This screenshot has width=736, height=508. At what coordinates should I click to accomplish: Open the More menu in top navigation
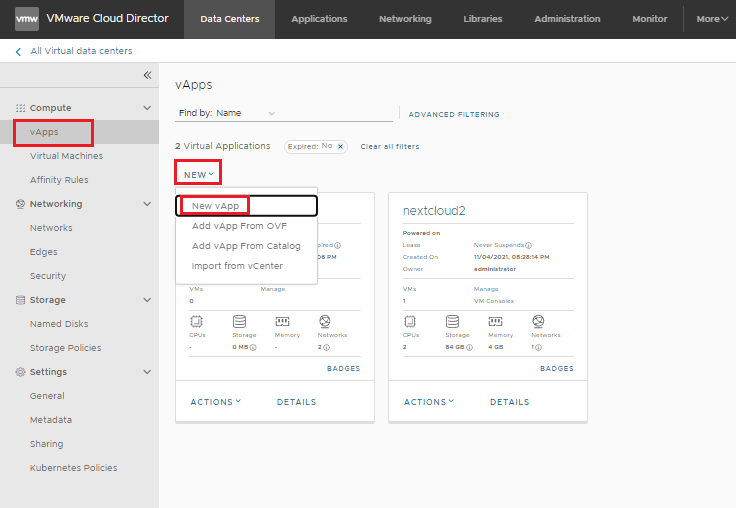click(712, 19)
